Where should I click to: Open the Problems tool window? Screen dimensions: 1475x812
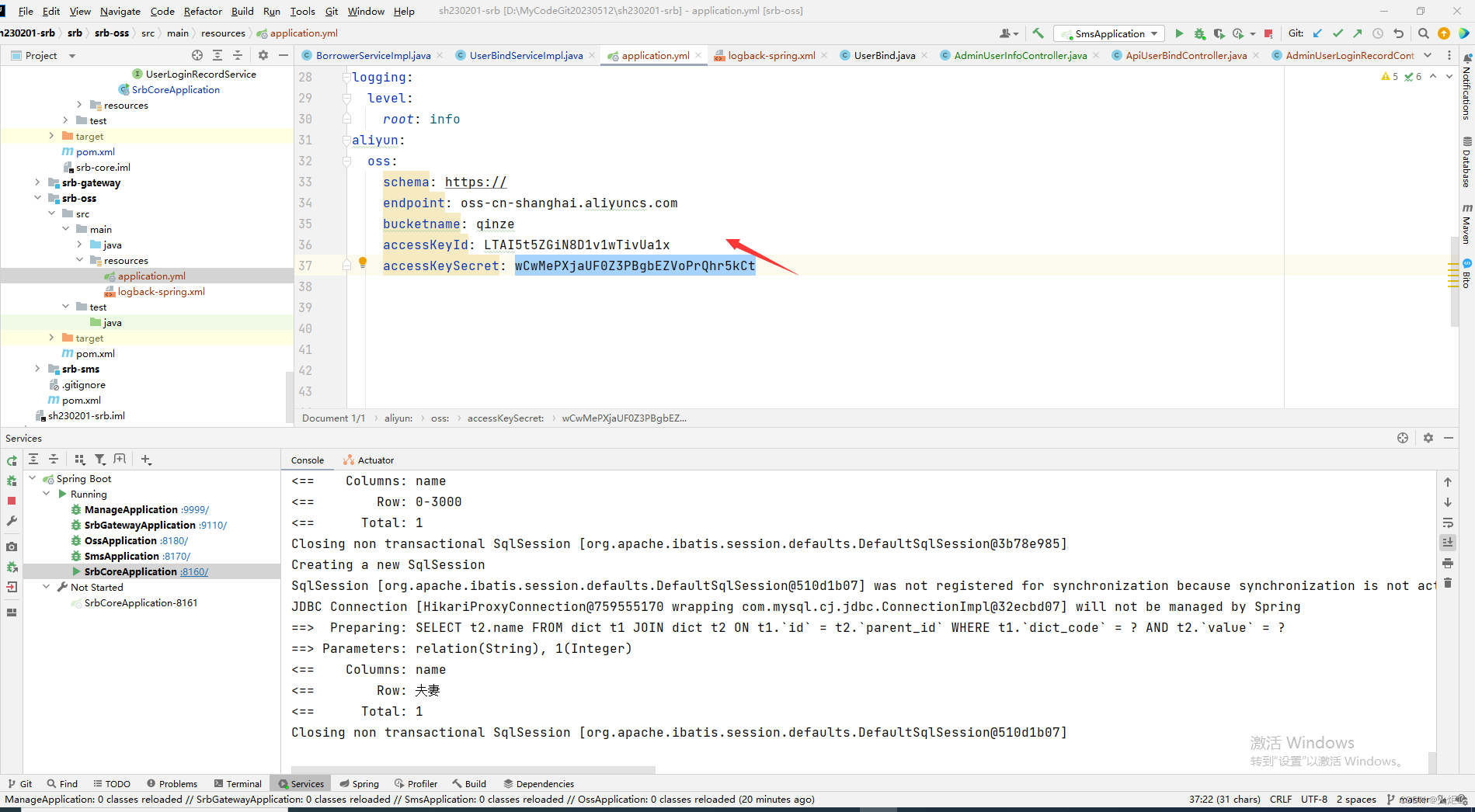click(172, 784)
